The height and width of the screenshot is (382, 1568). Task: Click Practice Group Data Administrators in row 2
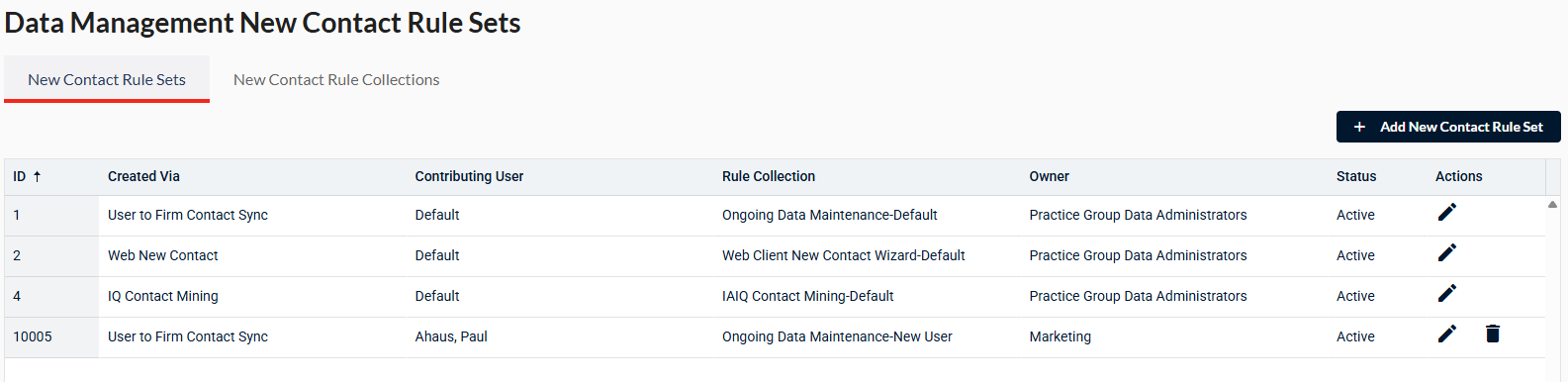click(1138, 255)
